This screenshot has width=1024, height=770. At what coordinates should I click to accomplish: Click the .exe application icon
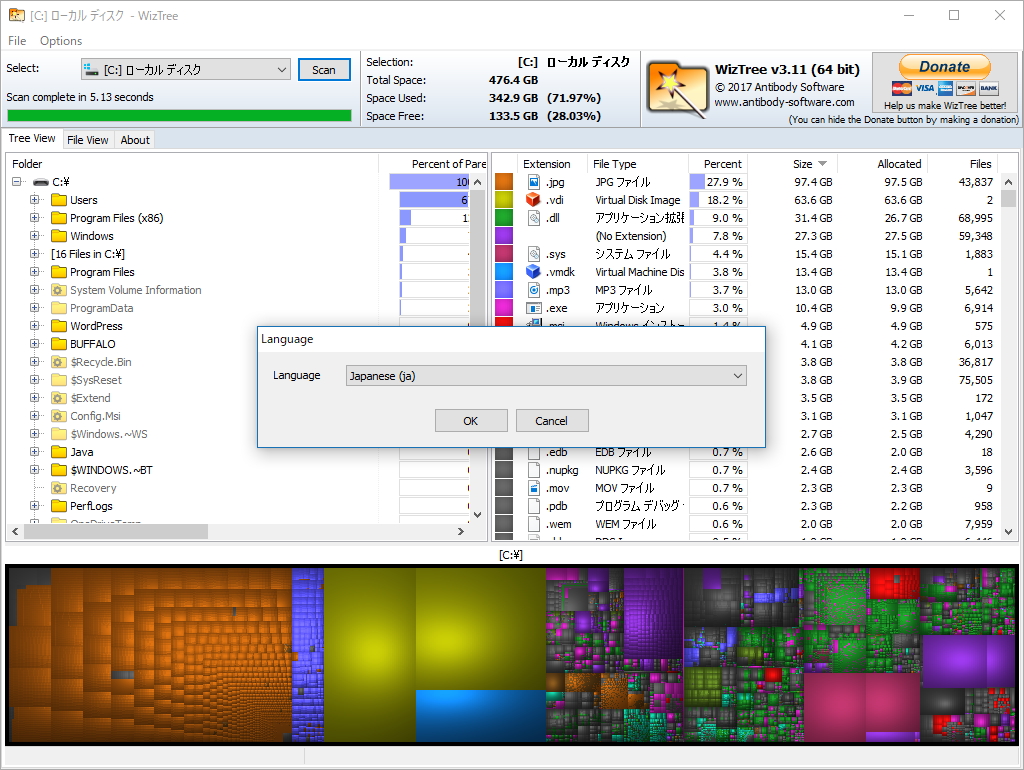click(x=534, y=308)
